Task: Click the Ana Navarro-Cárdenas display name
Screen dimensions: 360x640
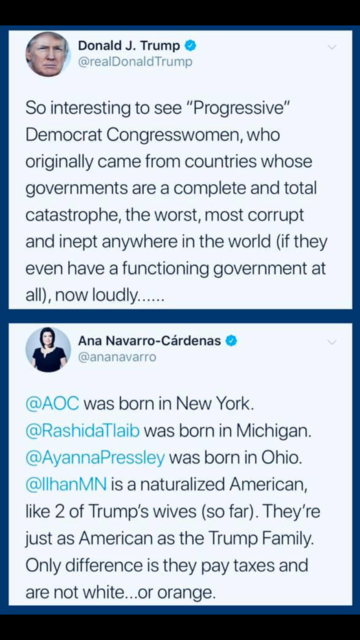Action: click(150, 340)
